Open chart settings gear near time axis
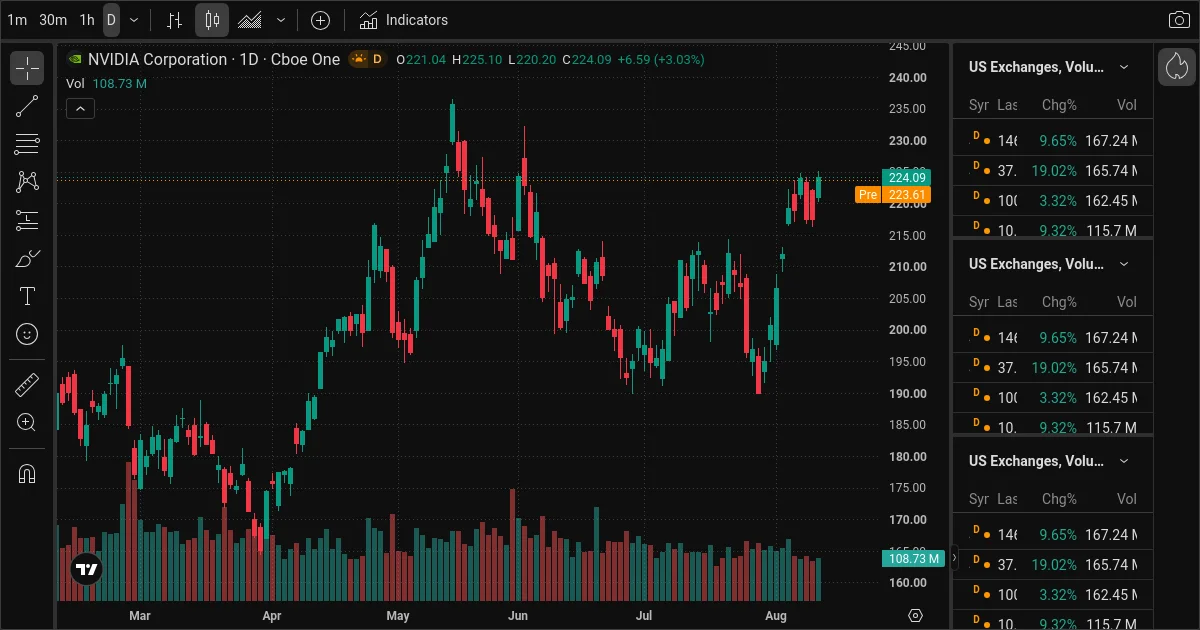1200x630 pixels. pos(915,616)
